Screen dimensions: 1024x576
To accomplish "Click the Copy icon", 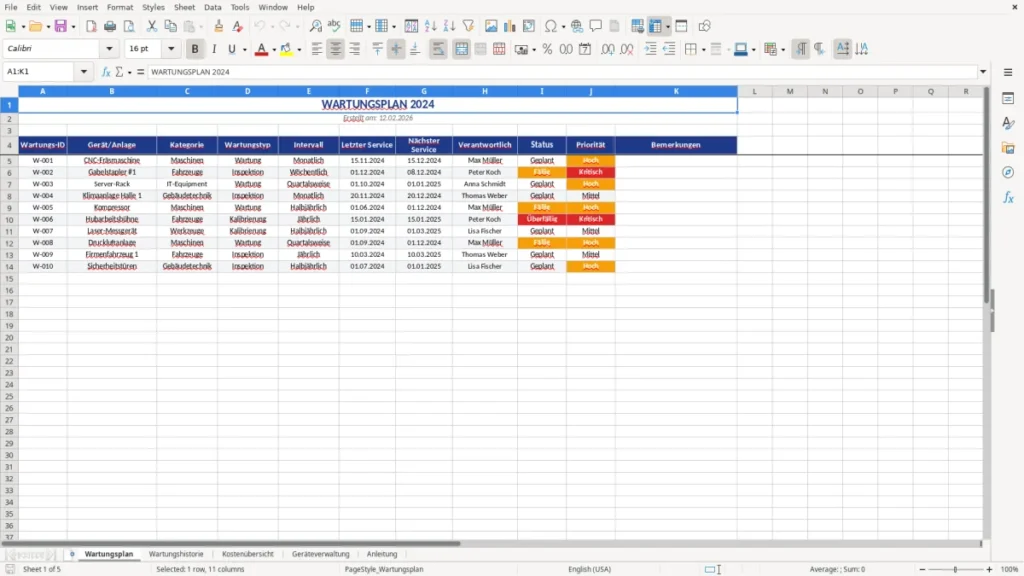I will coord(170,26).
